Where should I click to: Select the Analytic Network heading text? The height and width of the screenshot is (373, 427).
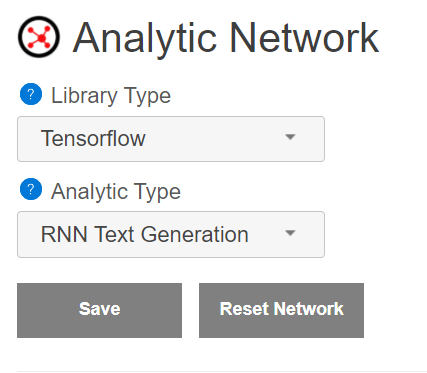point(226,39)
